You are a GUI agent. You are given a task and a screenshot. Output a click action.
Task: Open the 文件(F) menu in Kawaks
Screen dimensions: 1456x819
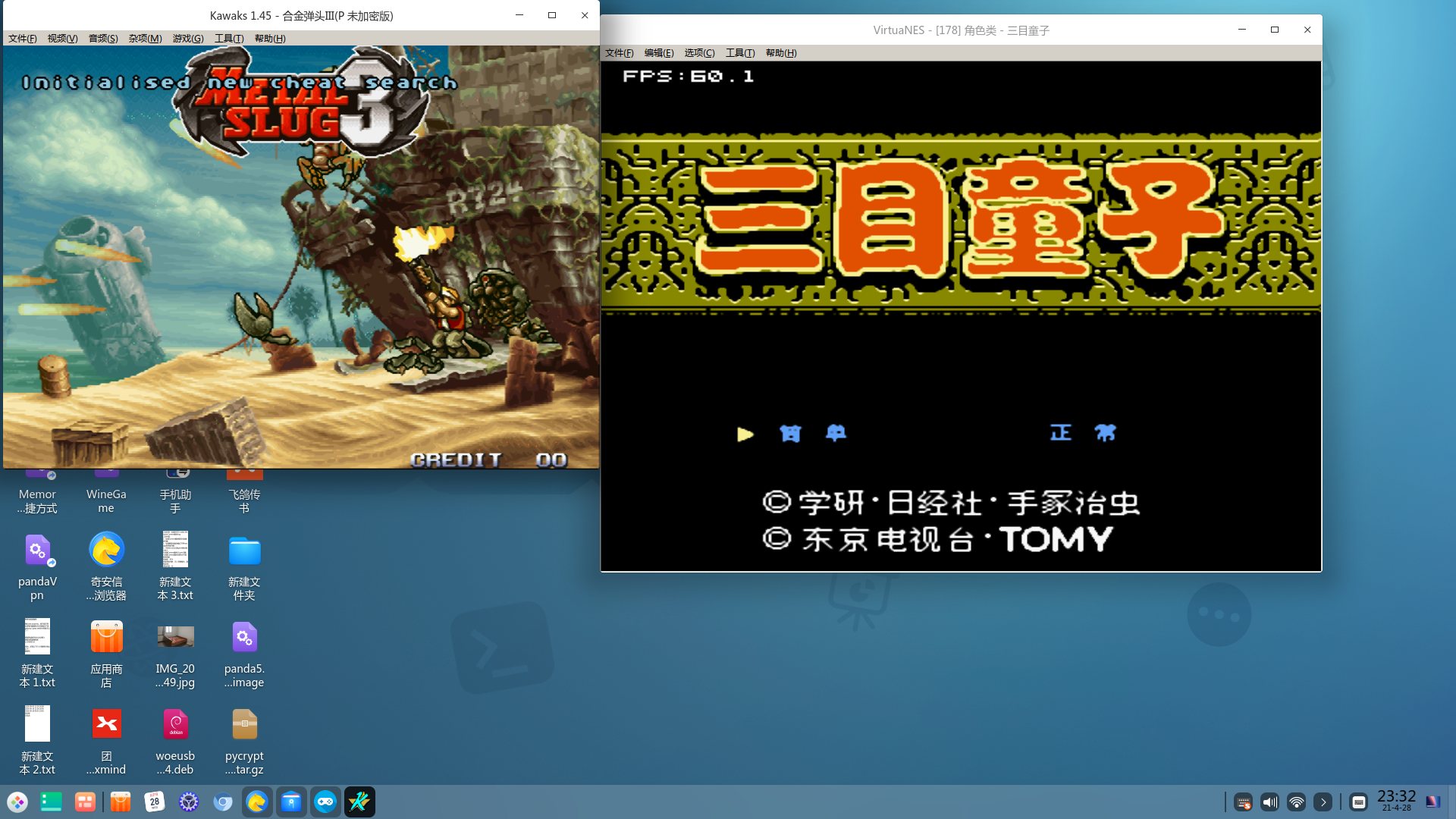(x=22, y=38)
